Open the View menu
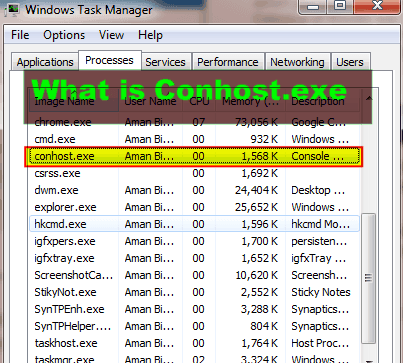403x363 pixels. pos(111,35)
